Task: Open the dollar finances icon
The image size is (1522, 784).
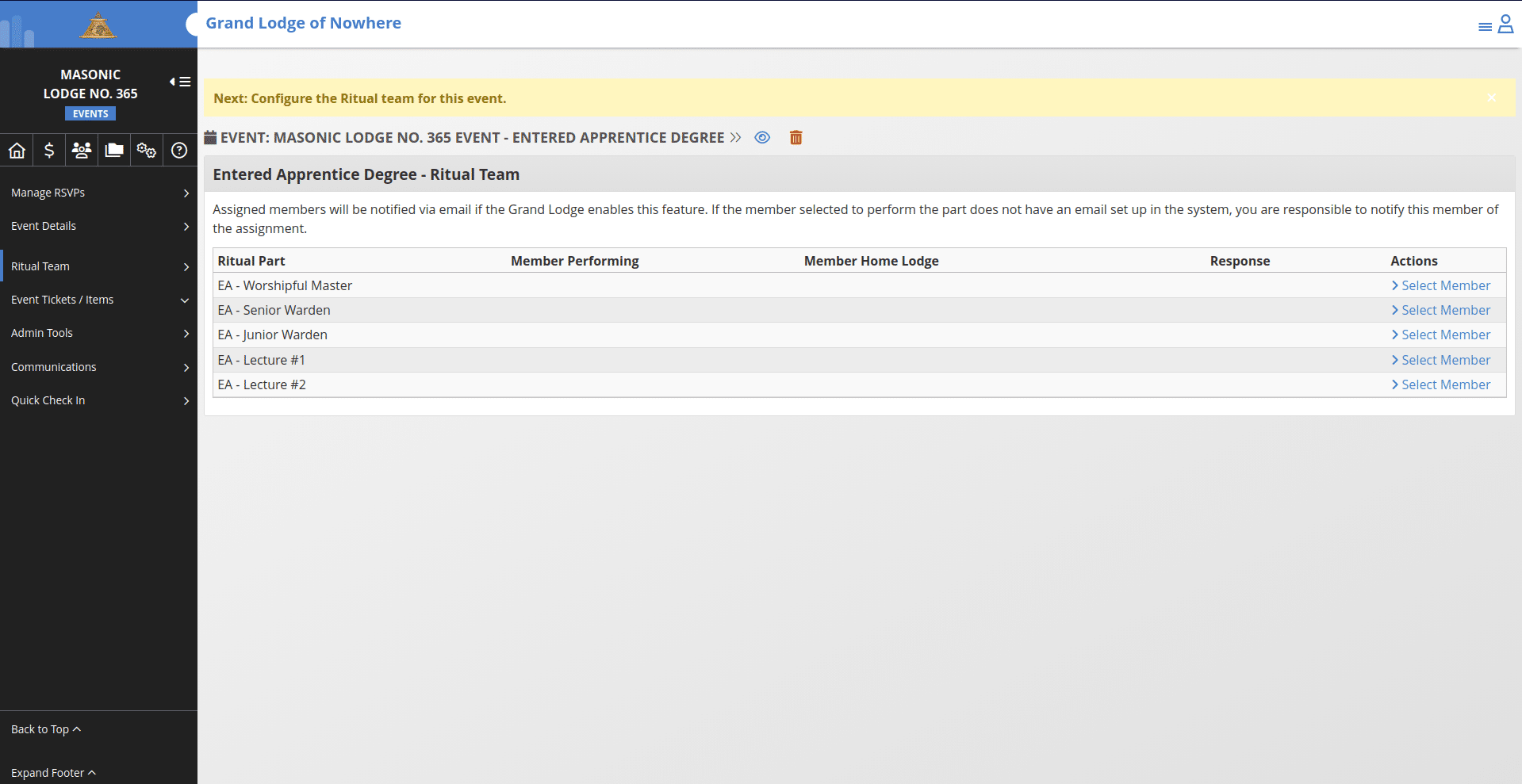Action: coord(49,150)
